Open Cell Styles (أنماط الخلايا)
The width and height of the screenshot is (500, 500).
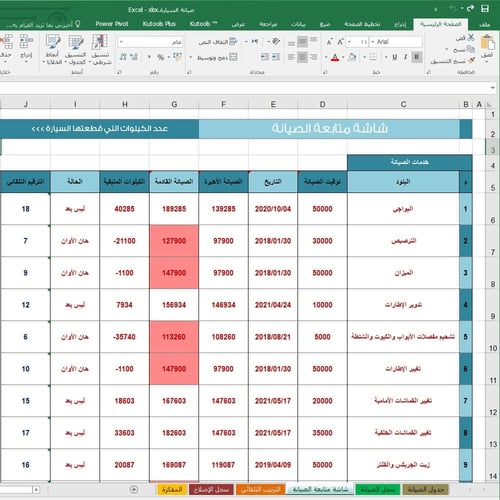[x=52, y=50]
